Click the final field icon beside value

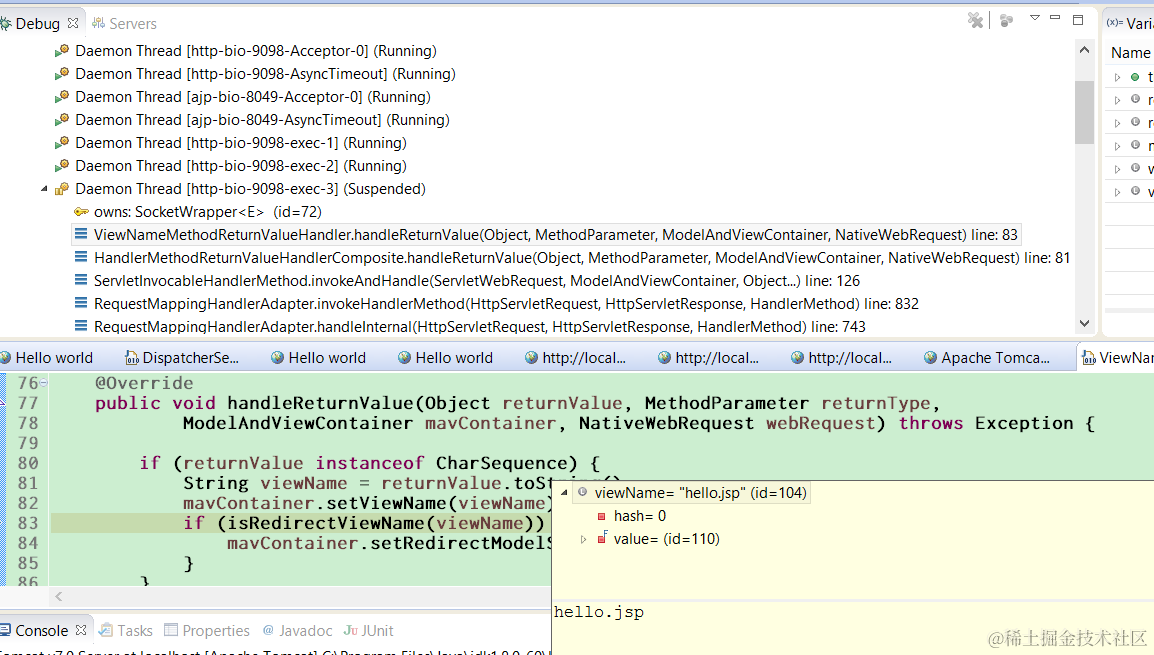click(x=602, y=538)
